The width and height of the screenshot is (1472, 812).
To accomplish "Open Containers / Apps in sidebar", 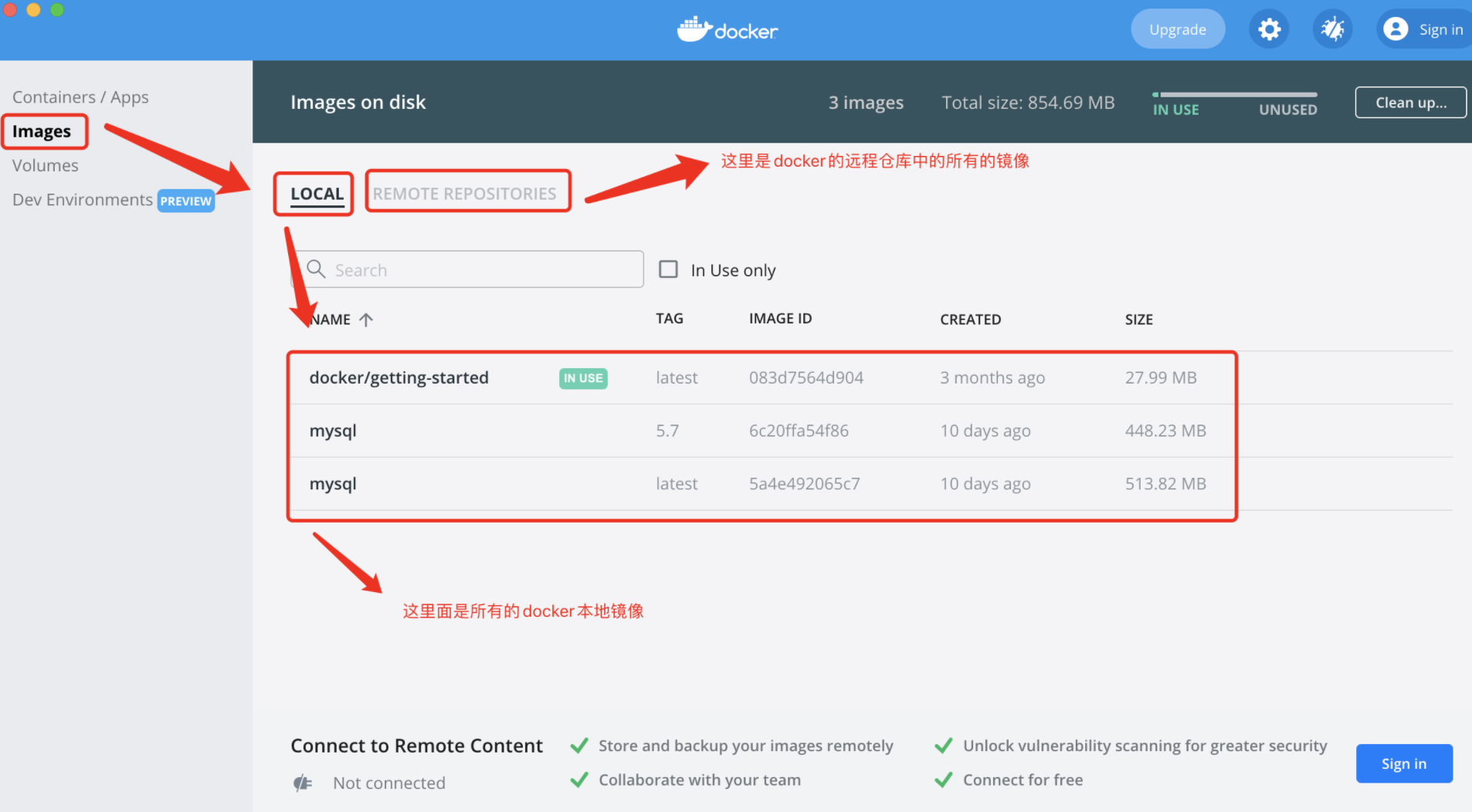I will [80, 97].
